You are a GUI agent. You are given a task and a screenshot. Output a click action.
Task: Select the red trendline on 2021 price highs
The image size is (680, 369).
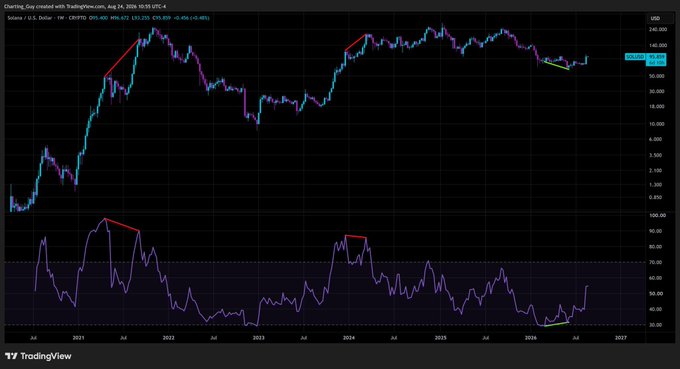point(122,58)
